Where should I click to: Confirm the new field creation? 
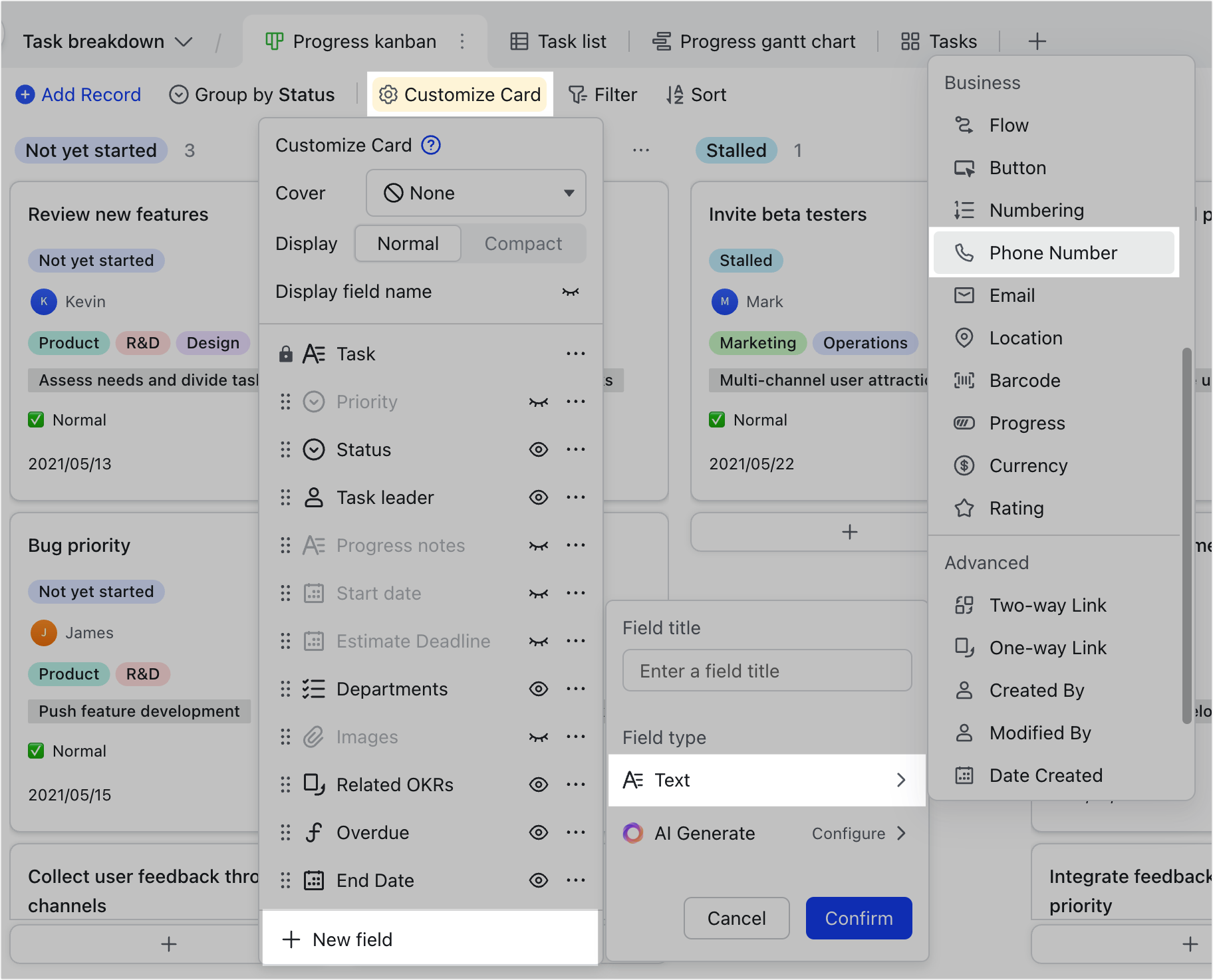859,918
